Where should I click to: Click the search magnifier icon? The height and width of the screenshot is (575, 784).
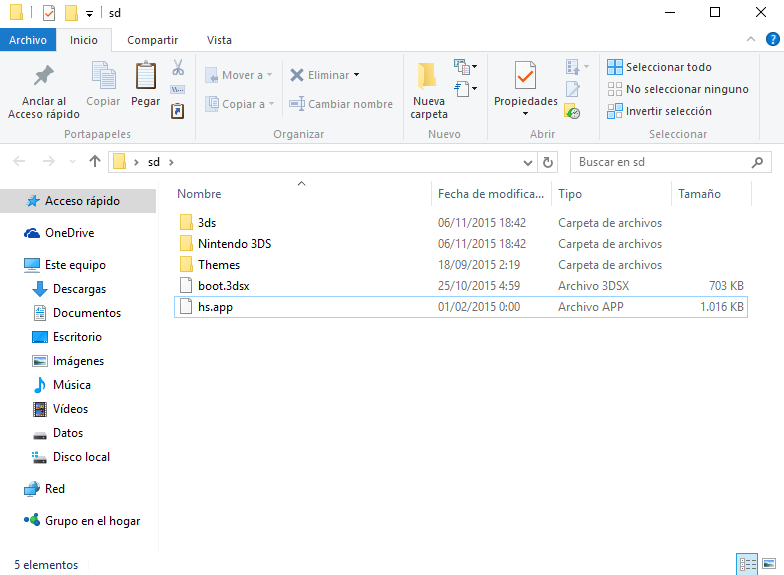pyautogui.click(x=758, y=162)
